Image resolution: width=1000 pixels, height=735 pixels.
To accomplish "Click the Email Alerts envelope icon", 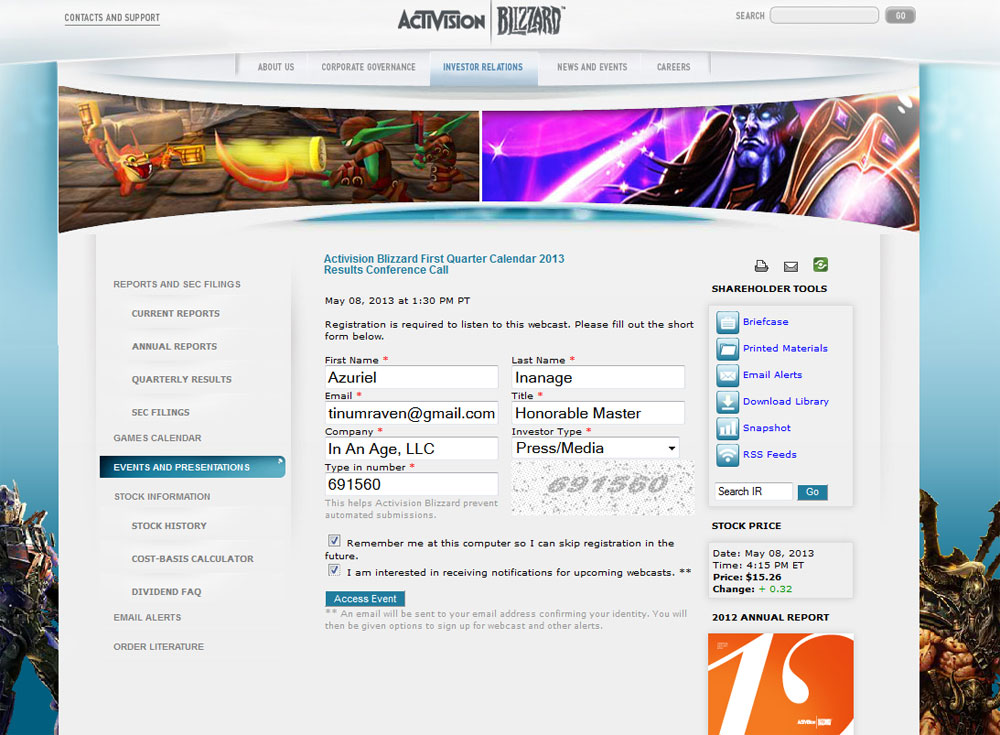I will point(727,375).
